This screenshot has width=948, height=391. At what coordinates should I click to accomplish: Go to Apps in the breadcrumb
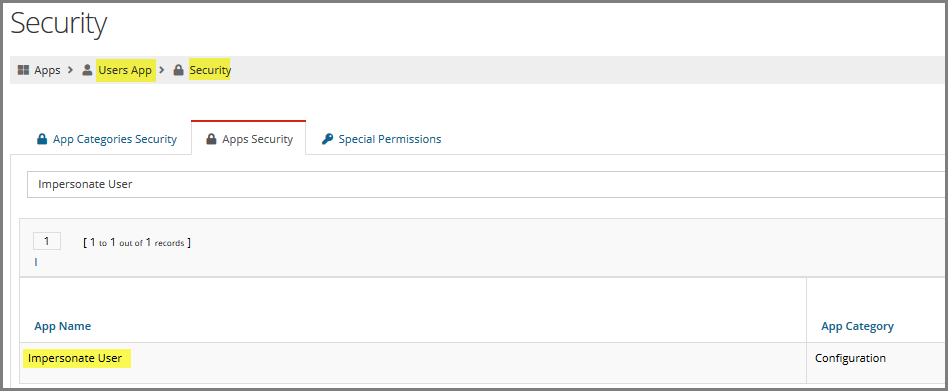point(47,70)
